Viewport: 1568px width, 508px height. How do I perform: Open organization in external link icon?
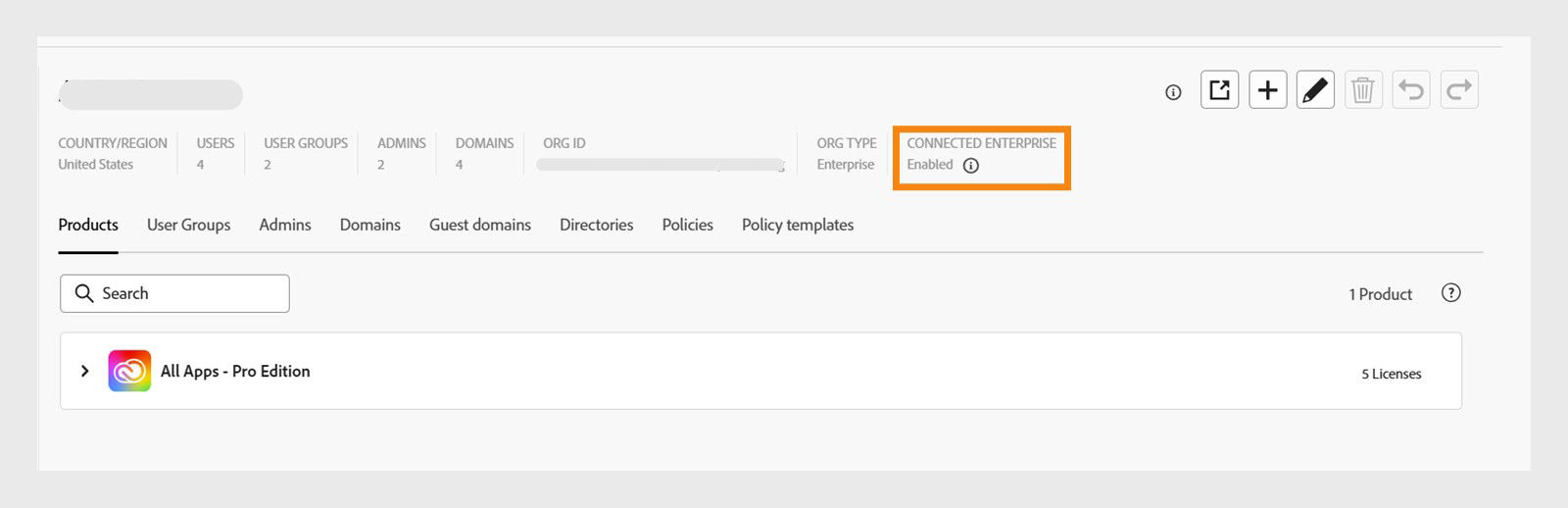(1219, 90)
